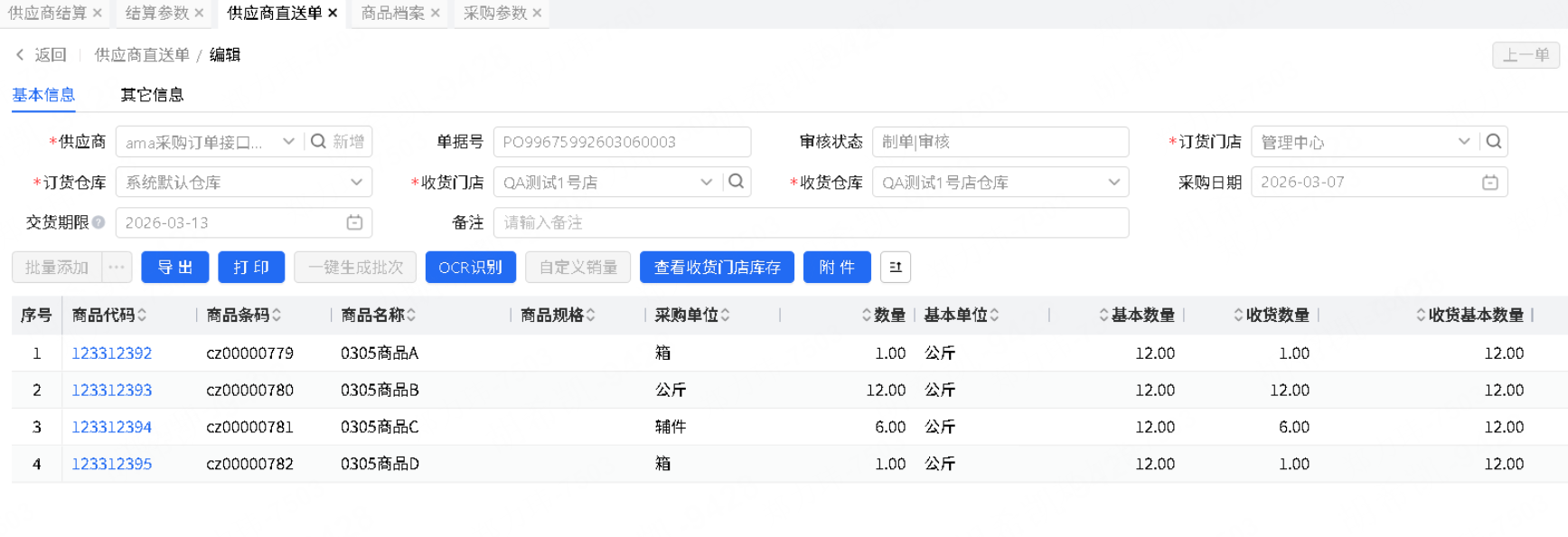Sort the table by 基本单位
1568x537 pixels.
[994, 315]
